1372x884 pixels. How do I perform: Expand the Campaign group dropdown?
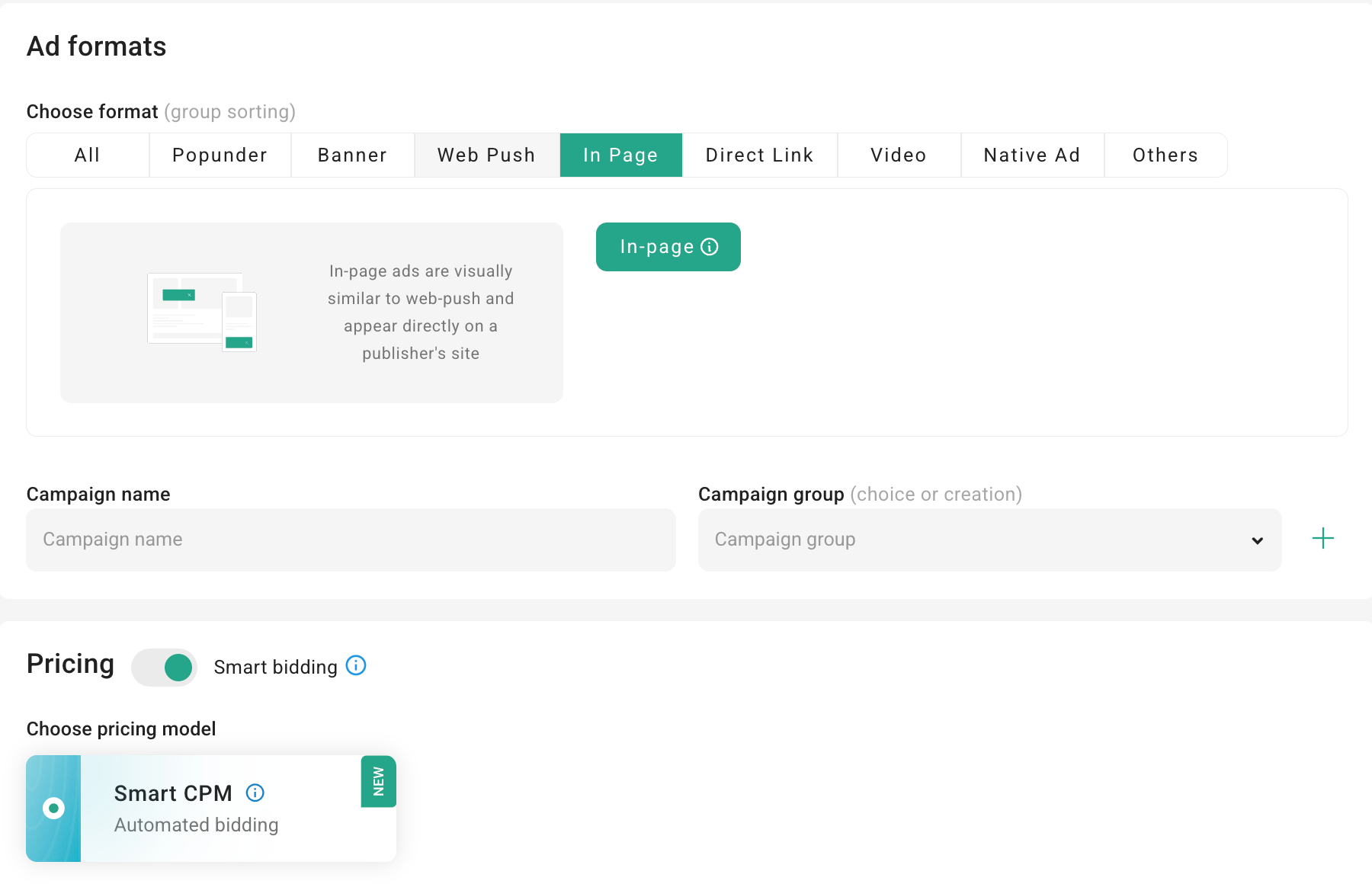(x=1255, y=540)
